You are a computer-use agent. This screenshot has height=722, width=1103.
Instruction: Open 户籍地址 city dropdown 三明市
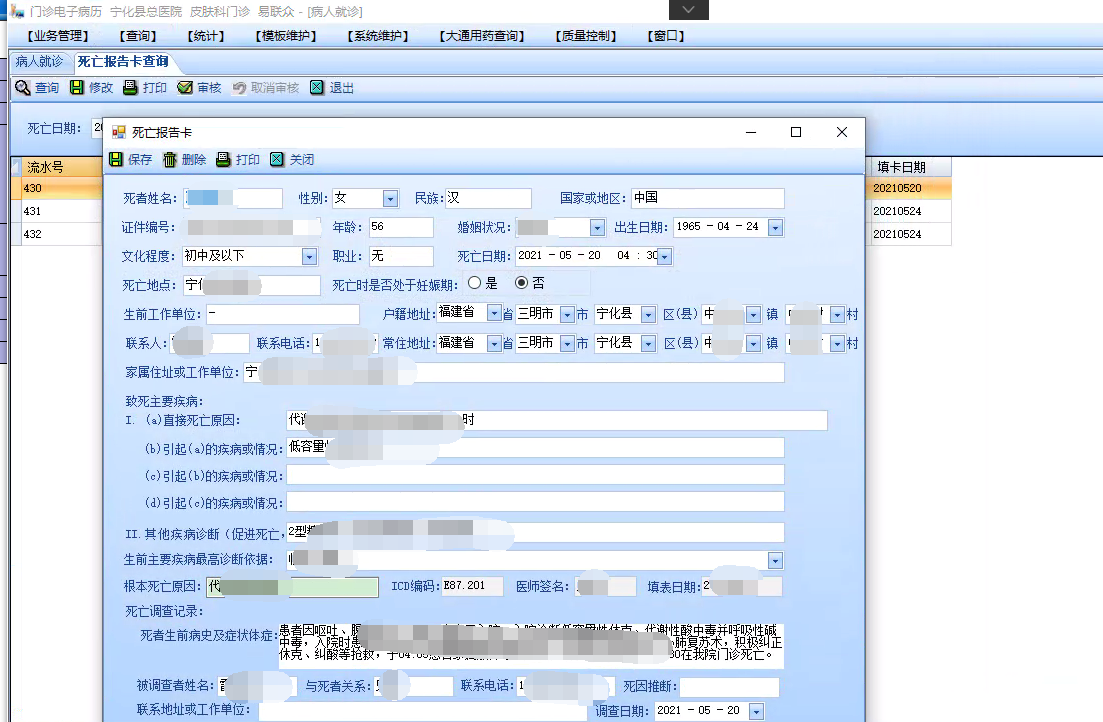pyautogui.click(x=567, y=315)
